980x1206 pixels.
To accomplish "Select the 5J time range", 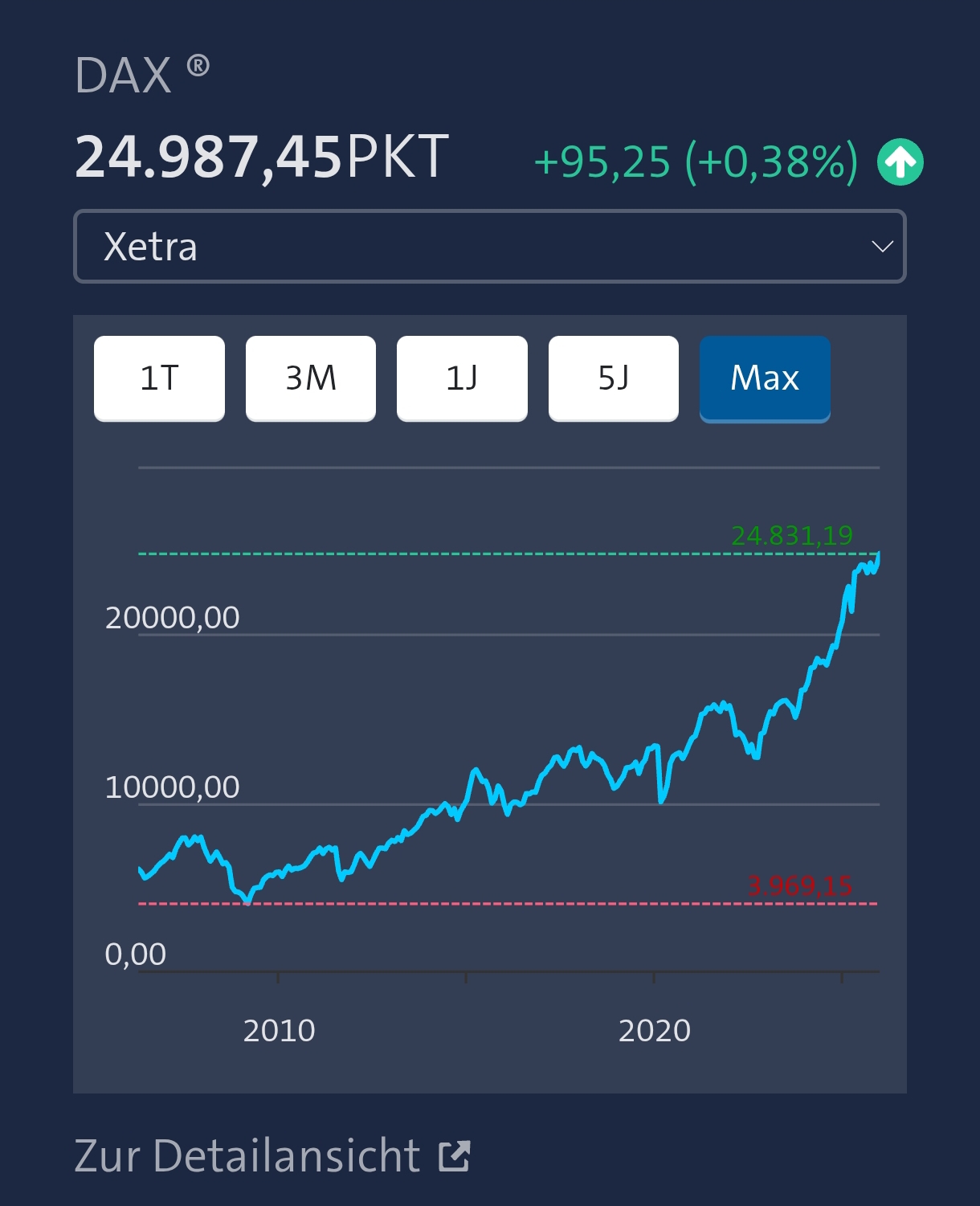I will [x=614, y=378].
